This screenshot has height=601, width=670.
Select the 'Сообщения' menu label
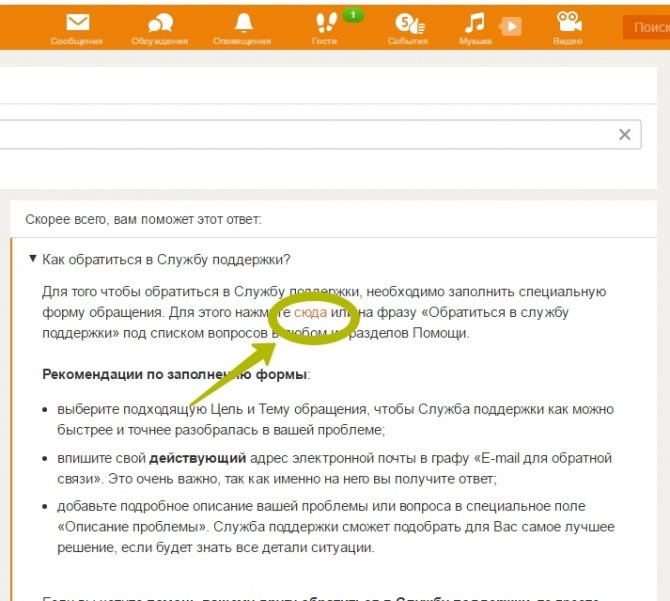pos(76,41)
